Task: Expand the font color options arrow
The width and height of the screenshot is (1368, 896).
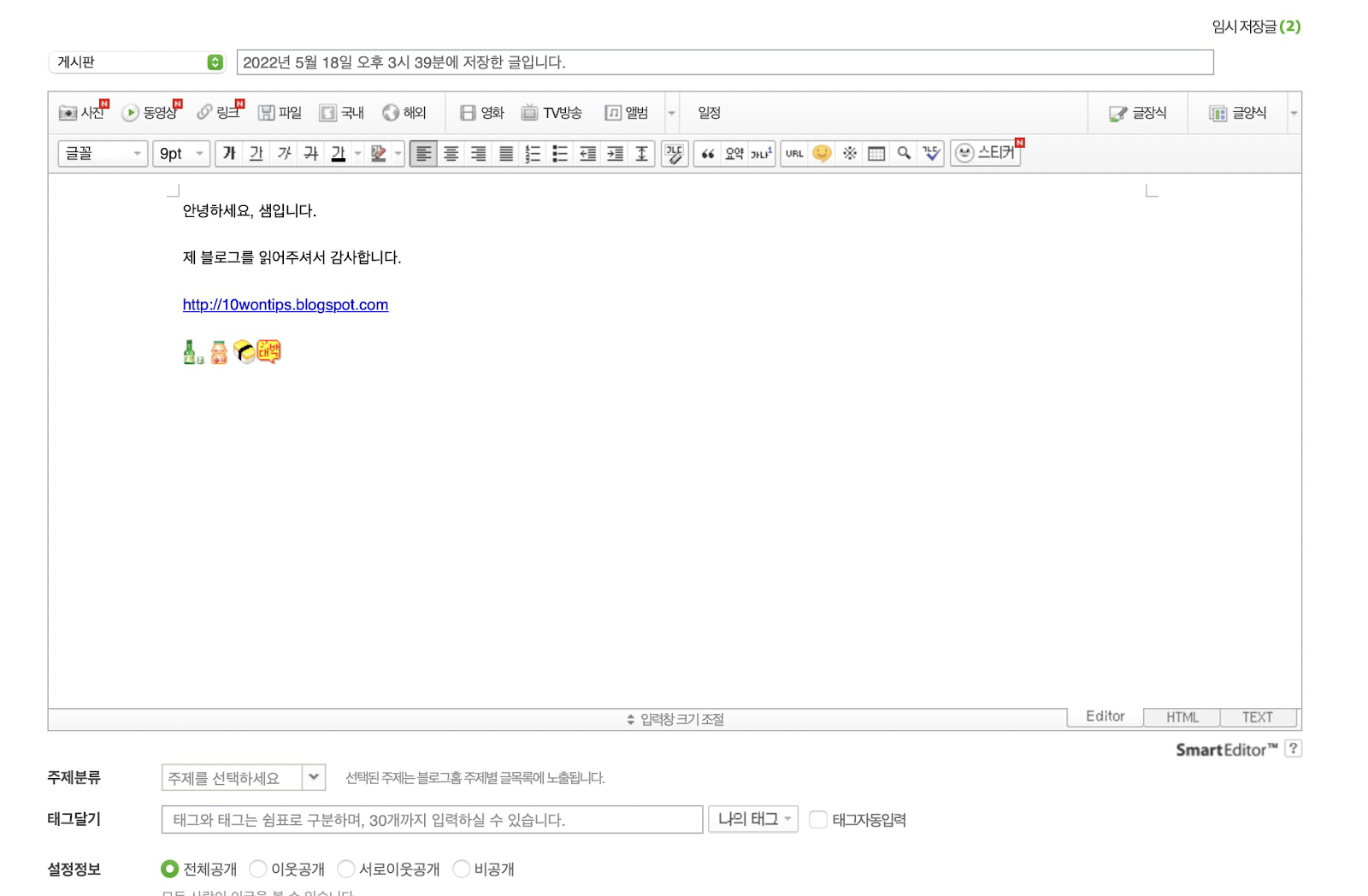Action: pos(357,154)
